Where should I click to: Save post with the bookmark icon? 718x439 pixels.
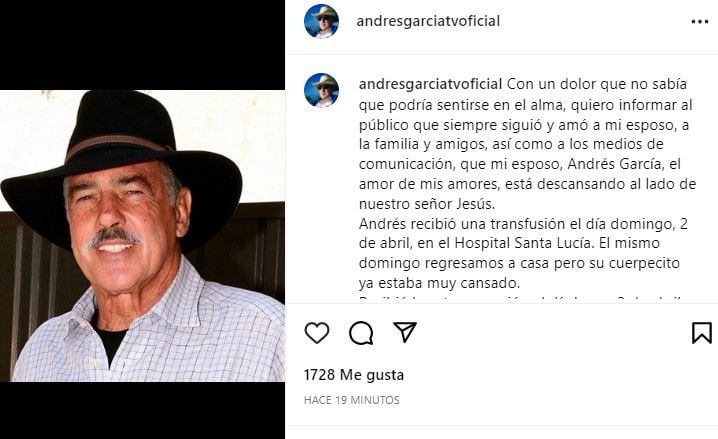(702, 333)
